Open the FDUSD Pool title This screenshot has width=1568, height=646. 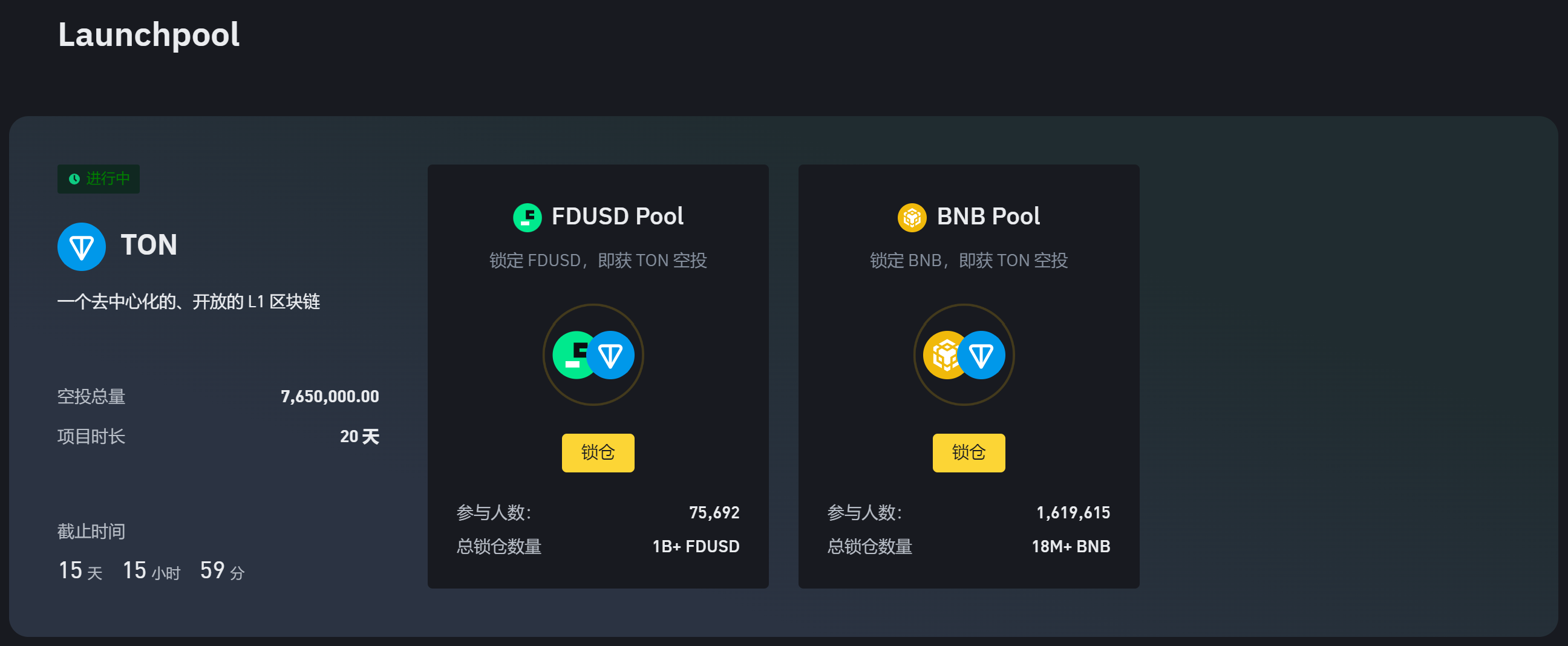point(617,217)
